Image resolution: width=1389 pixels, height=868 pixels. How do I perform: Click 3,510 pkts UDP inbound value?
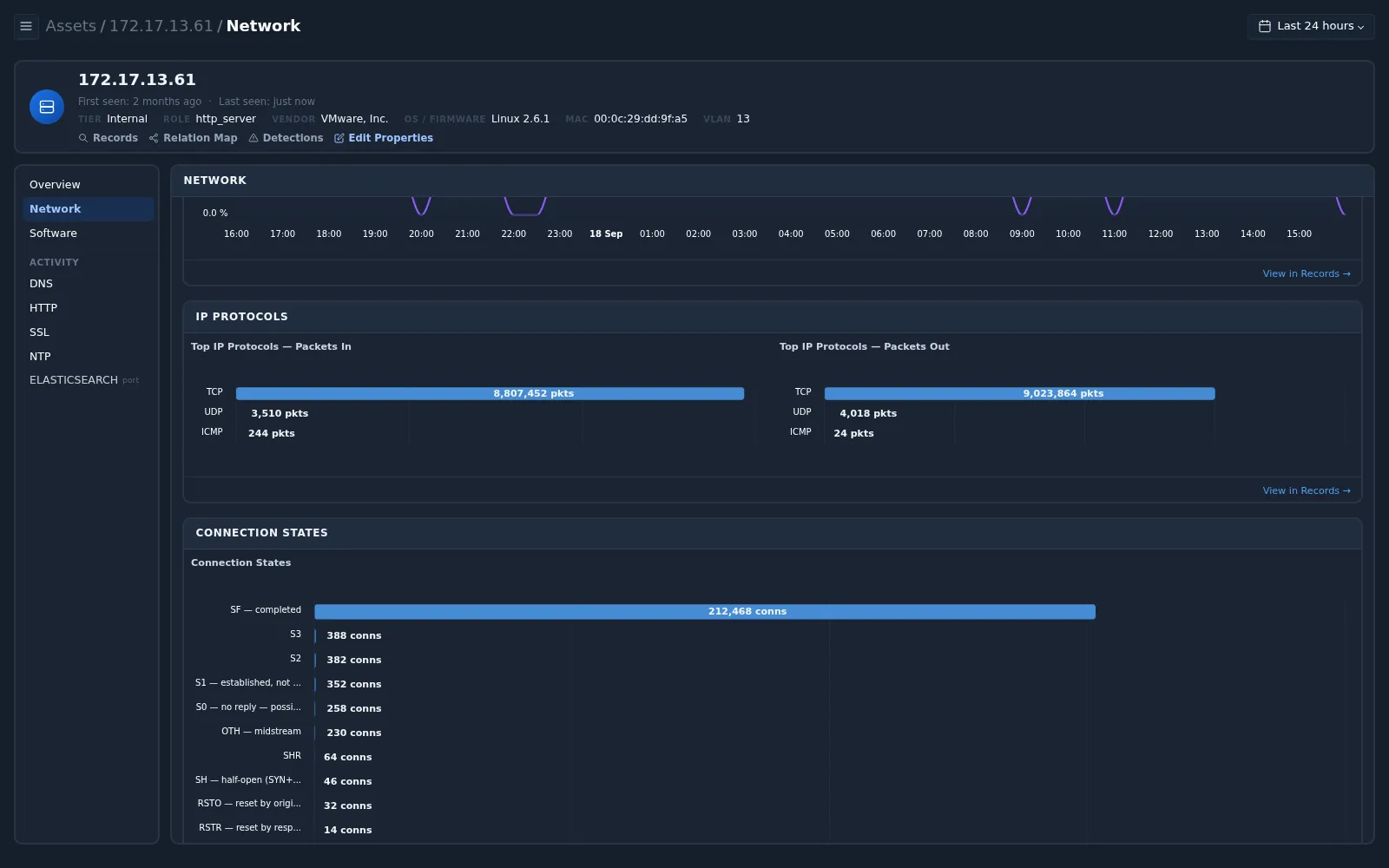[280, 414]
